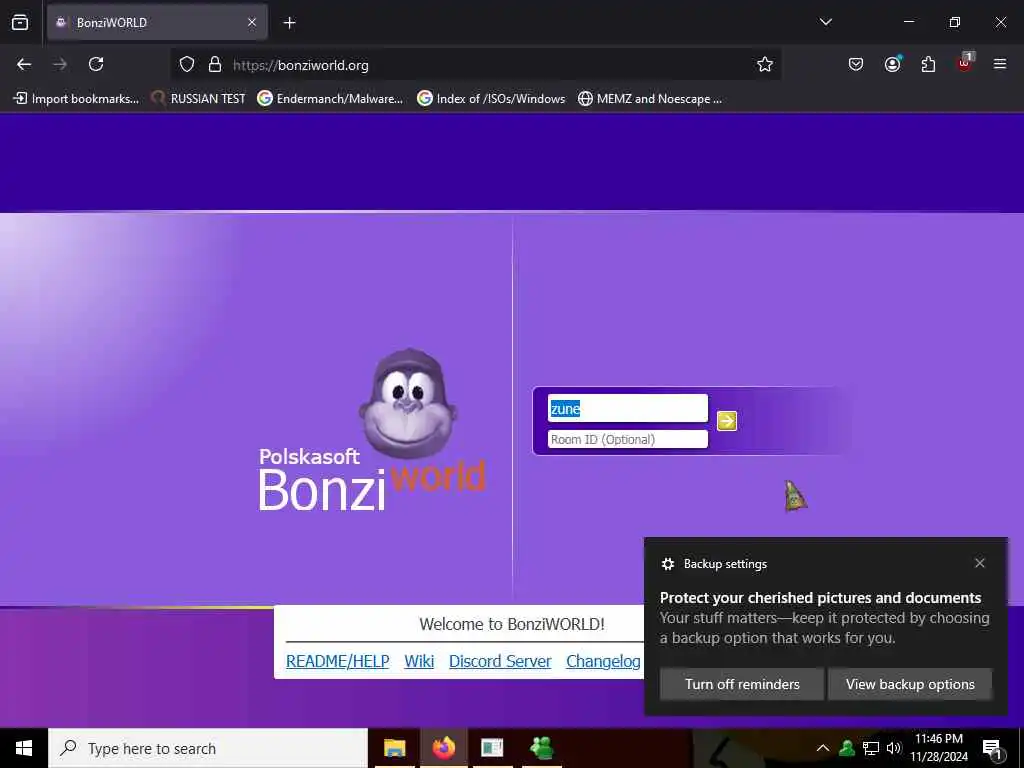Open the extensions puzzle icon

pyautogui.click(x=928, y=64)
